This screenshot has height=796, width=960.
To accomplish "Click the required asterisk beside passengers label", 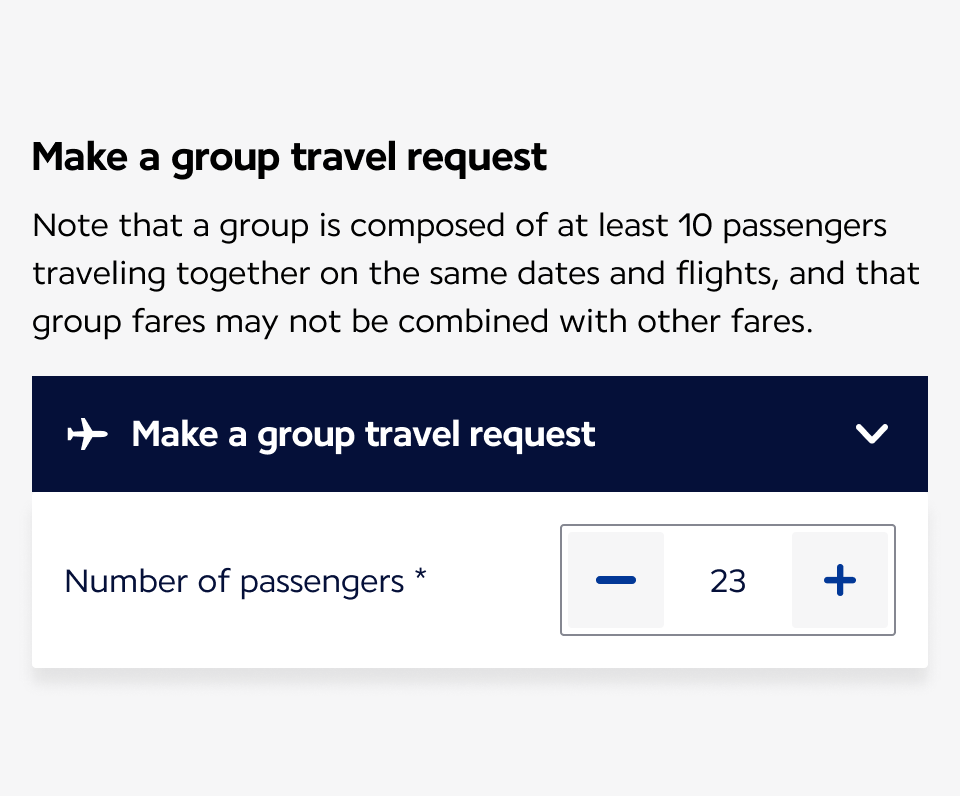I will tap(421, 575).
